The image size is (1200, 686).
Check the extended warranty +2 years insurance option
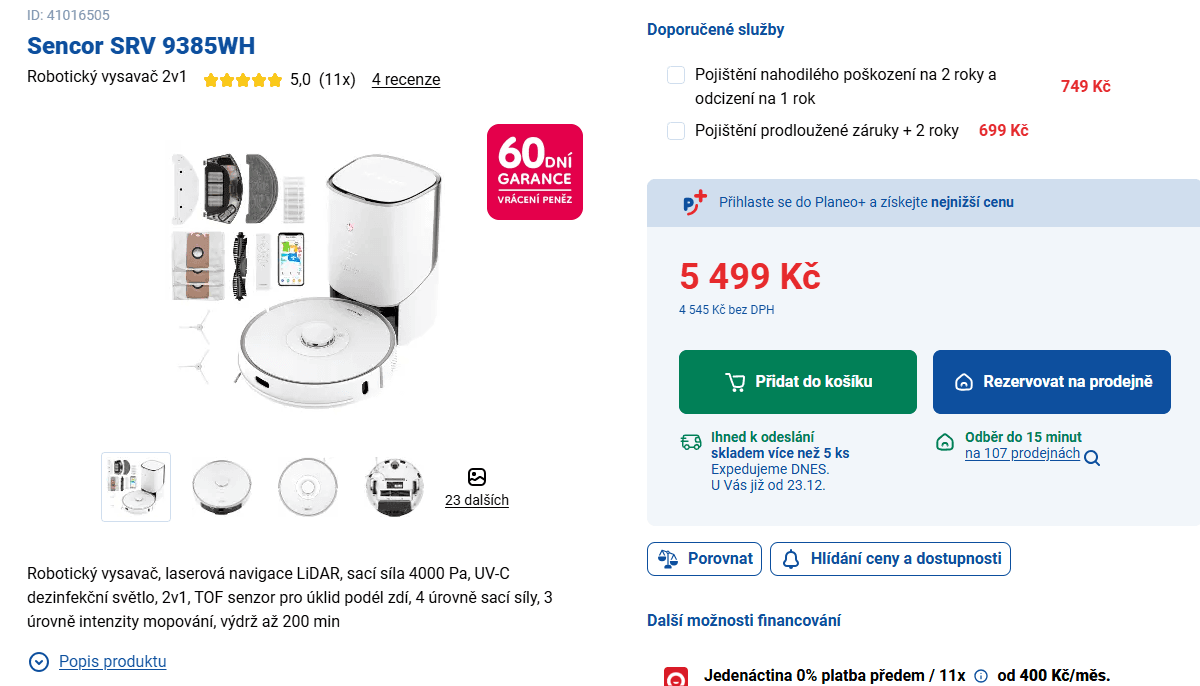(676, 130)
